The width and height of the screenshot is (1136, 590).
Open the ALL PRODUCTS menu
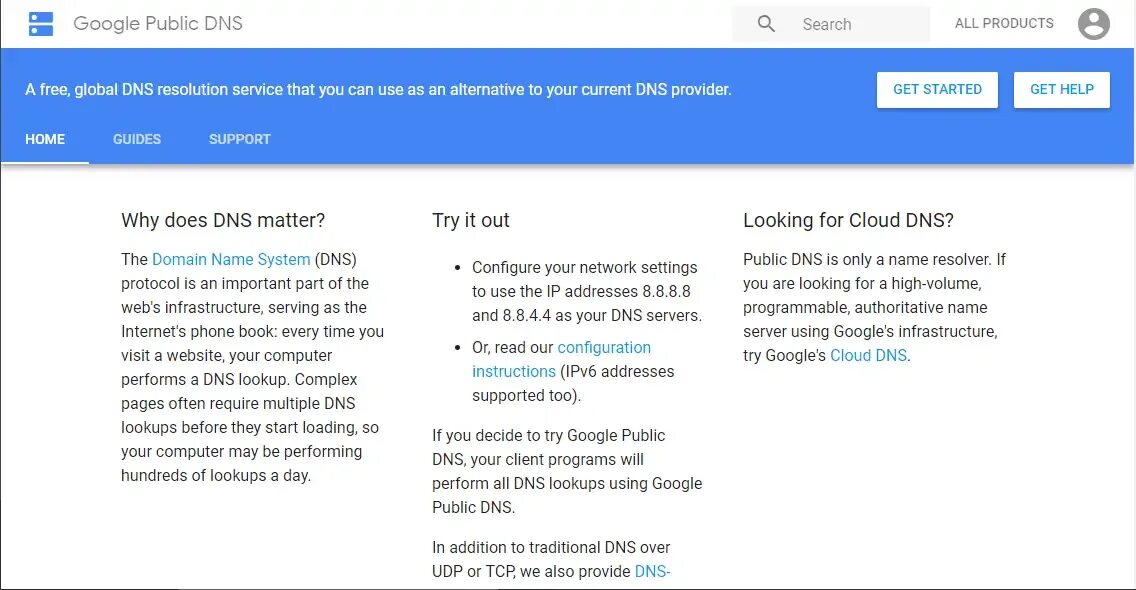click(x=1004, y=23)
